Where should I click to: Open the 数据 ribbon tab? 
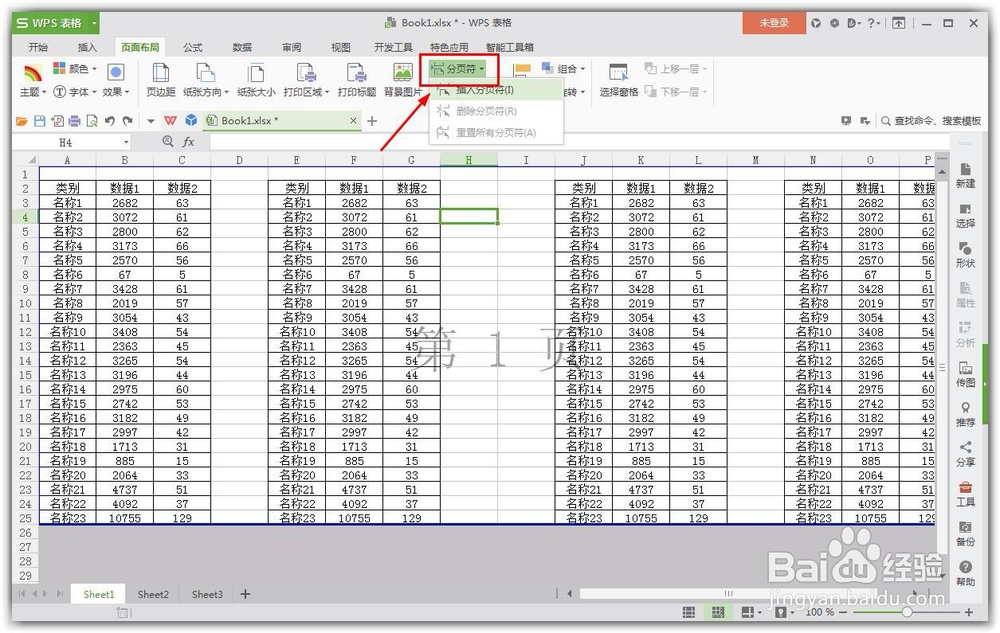tap(242, 47)
